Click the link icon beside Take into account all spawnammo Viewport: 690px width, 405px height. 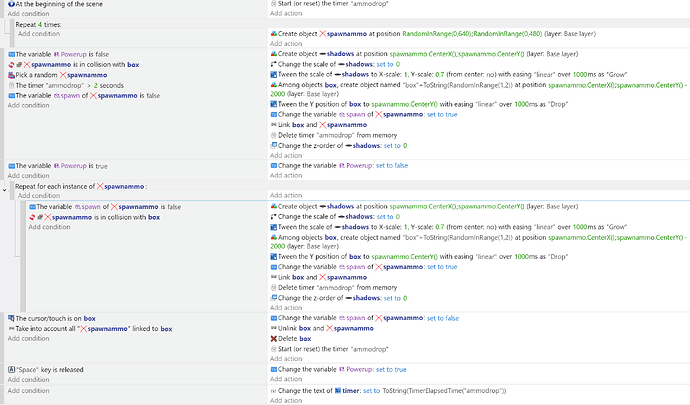(11, 329)
